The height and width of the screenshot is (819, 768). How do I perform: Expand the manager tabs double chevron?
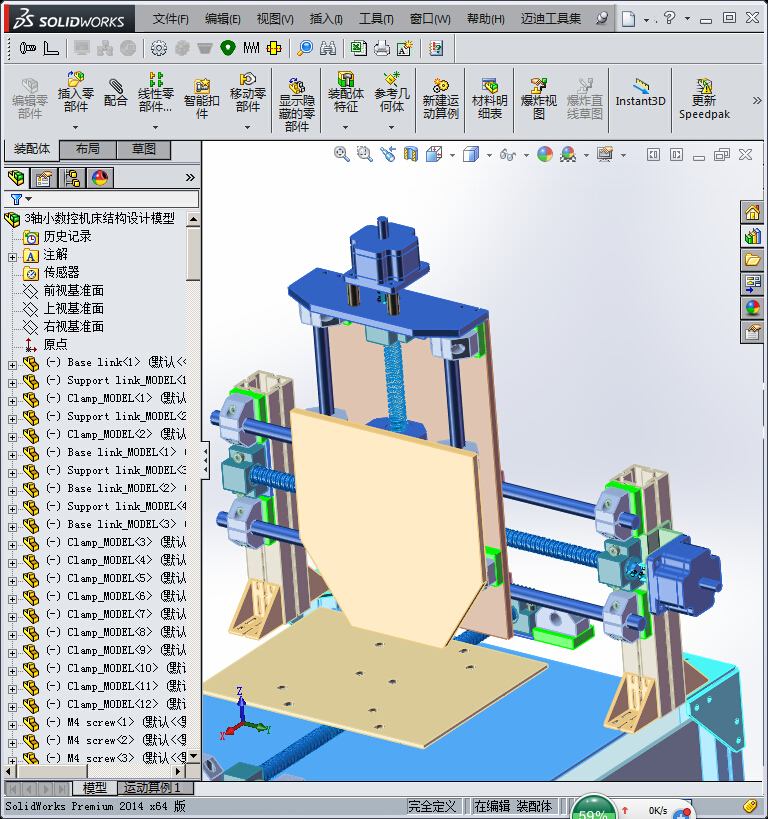(190, 178)
